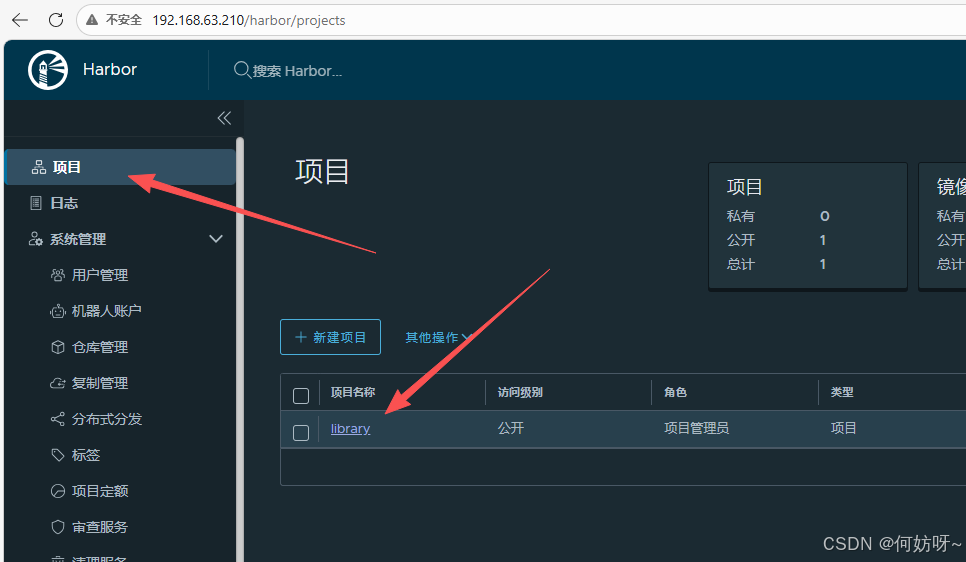Open 用户管理 in the sidebar
This screenshot has height=562, width=966.
(100, 275)
